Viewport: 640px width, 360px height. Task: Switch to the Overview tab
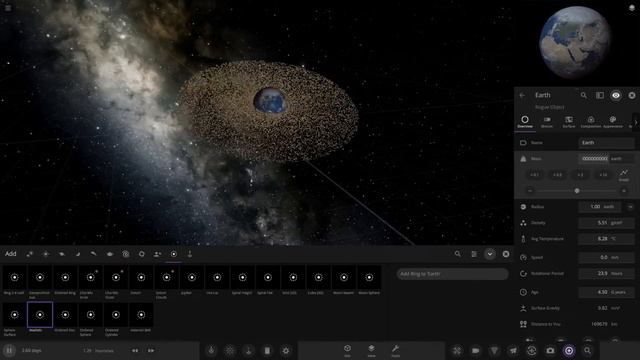525,122
